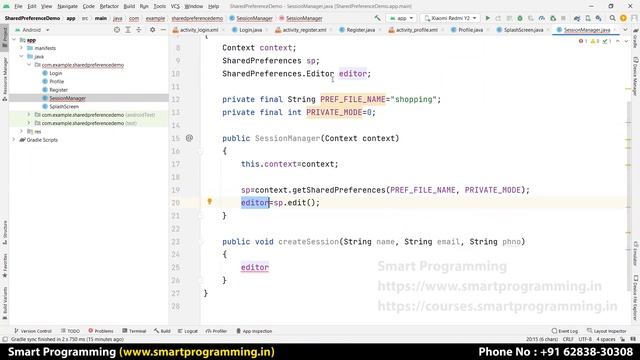Click the Sync Project with Gradle icon
The width and height of the screenshot is (640, 360).
[577, 18]
